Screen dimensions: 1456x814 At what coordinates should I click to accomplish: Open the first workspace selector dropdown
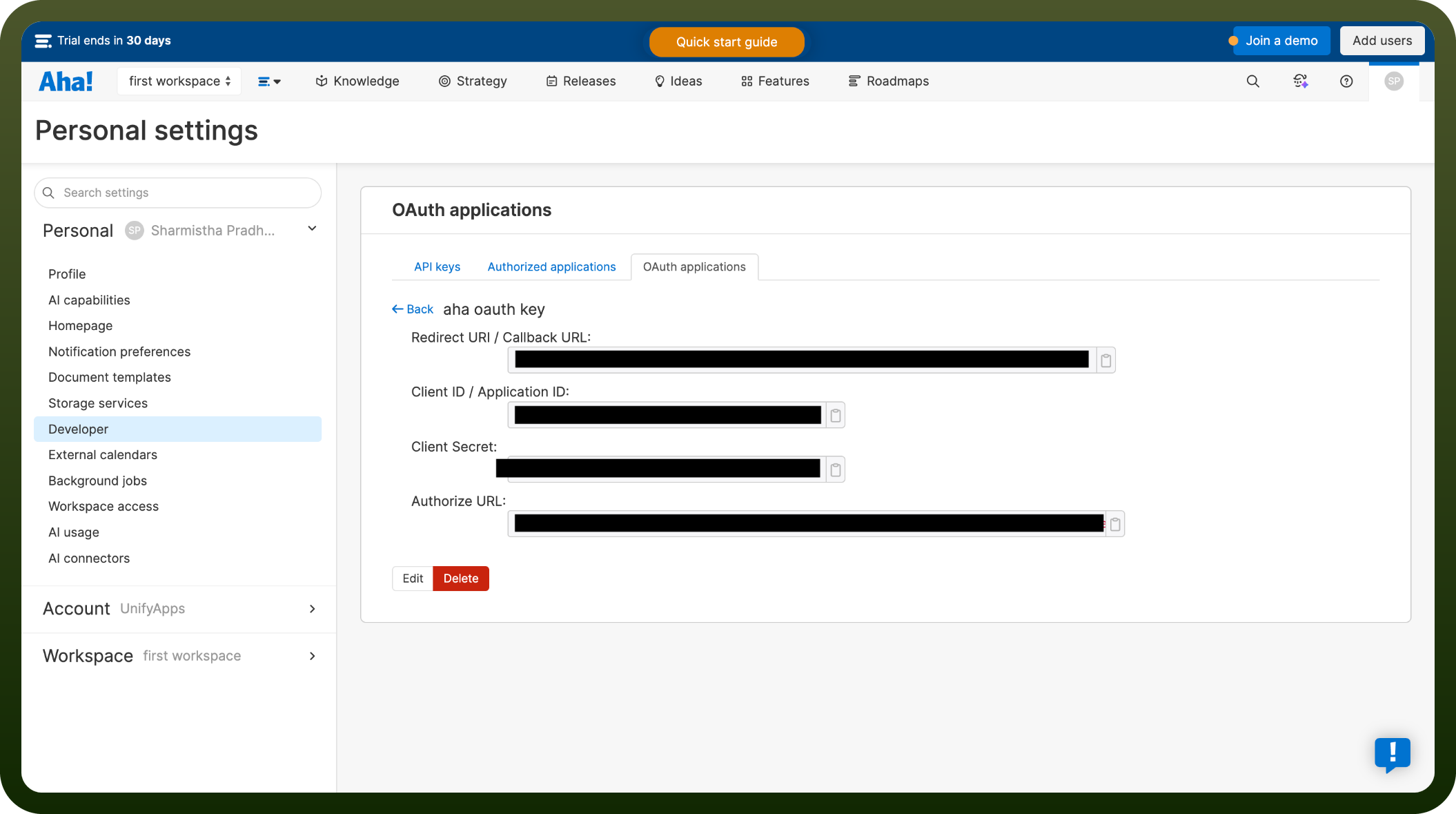tap(179, 81)
